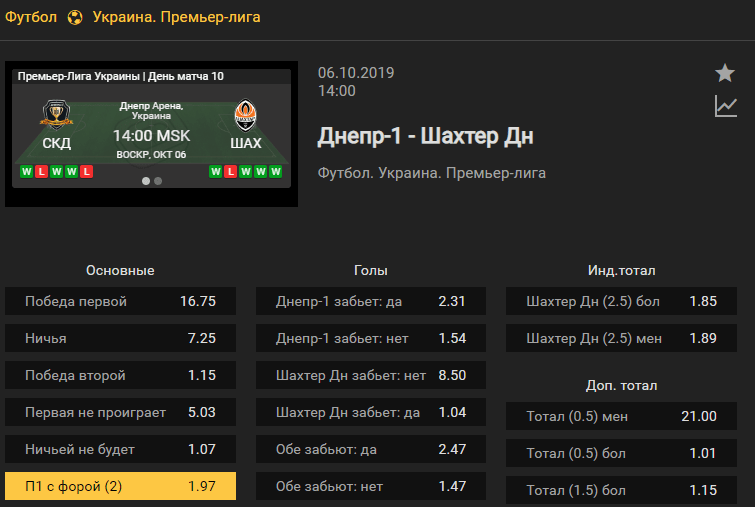Click the ШАХ team abbreviation

(246, 143)
